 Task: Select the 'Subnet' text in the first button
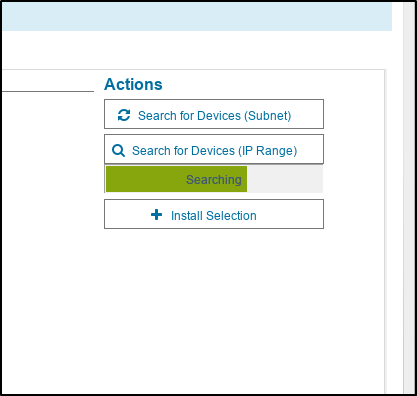(268, 116)
